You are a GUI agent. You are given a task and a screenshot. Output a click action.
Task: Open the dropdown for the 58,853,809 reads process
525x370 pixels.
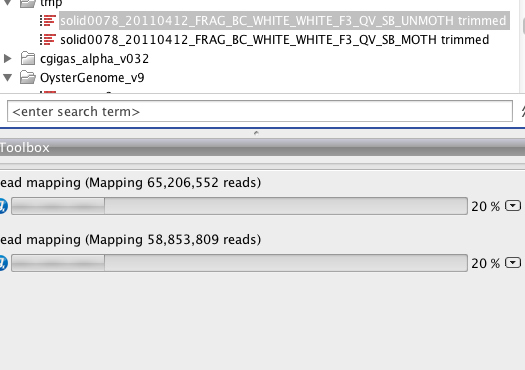tap(513, 262)
